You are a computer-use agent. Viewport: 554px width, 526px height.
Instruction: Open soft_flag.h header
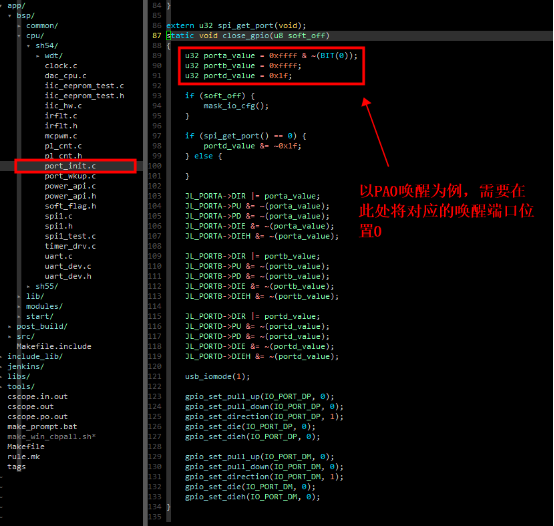[70, 206]
